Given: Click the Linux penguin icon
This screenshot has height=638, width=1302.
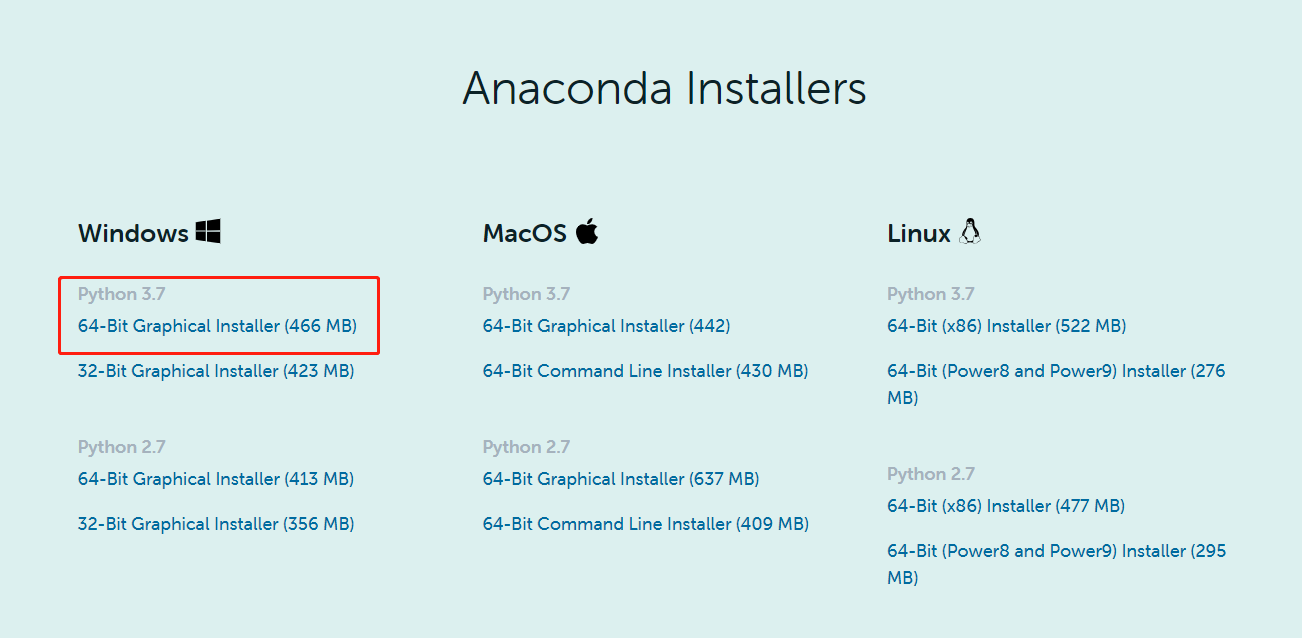Looking at the screenshot, I should click(x=970, y=231).
